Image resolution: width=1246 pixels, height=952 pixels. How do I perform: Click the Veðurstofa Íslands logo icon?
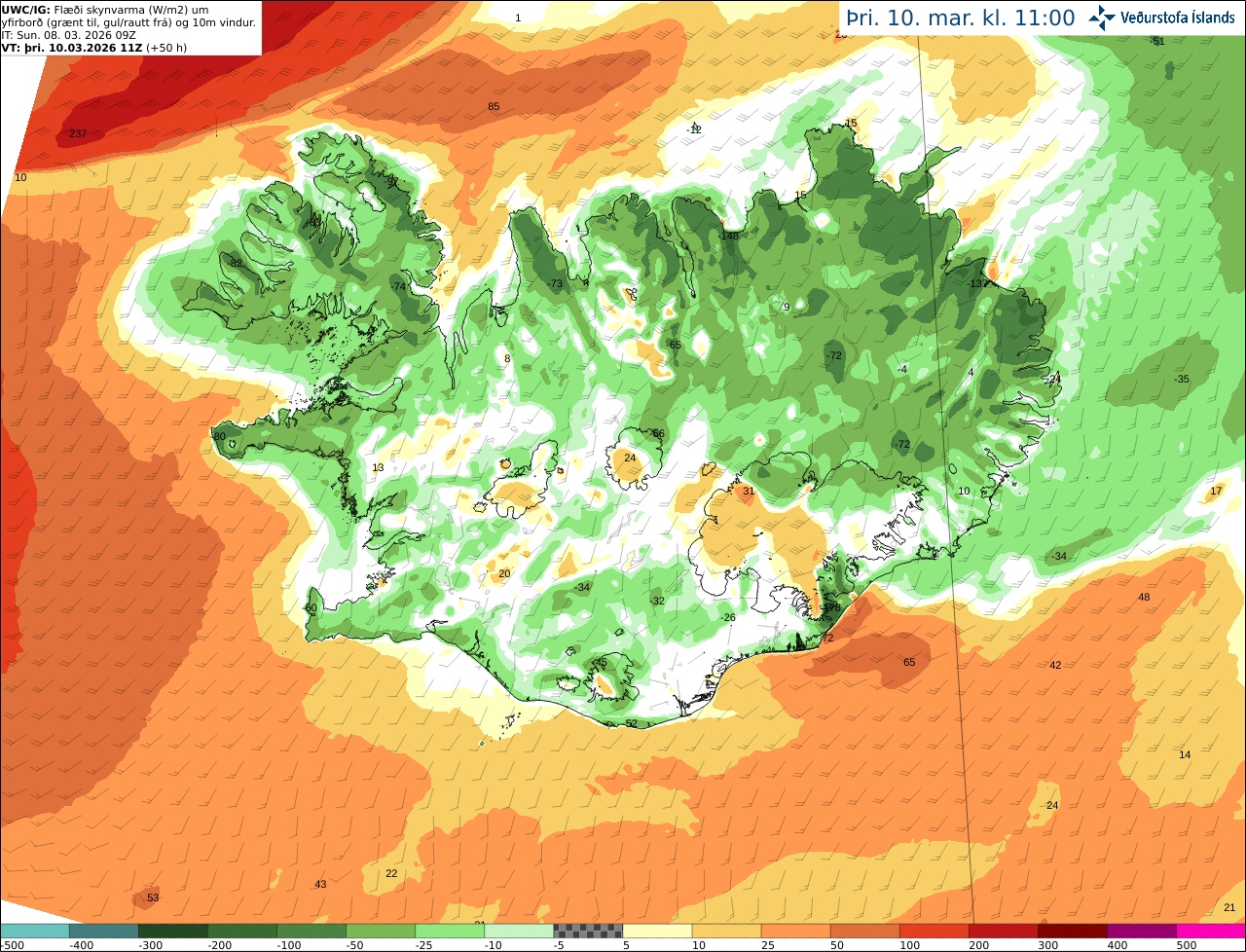click(x=1102, y=18)
